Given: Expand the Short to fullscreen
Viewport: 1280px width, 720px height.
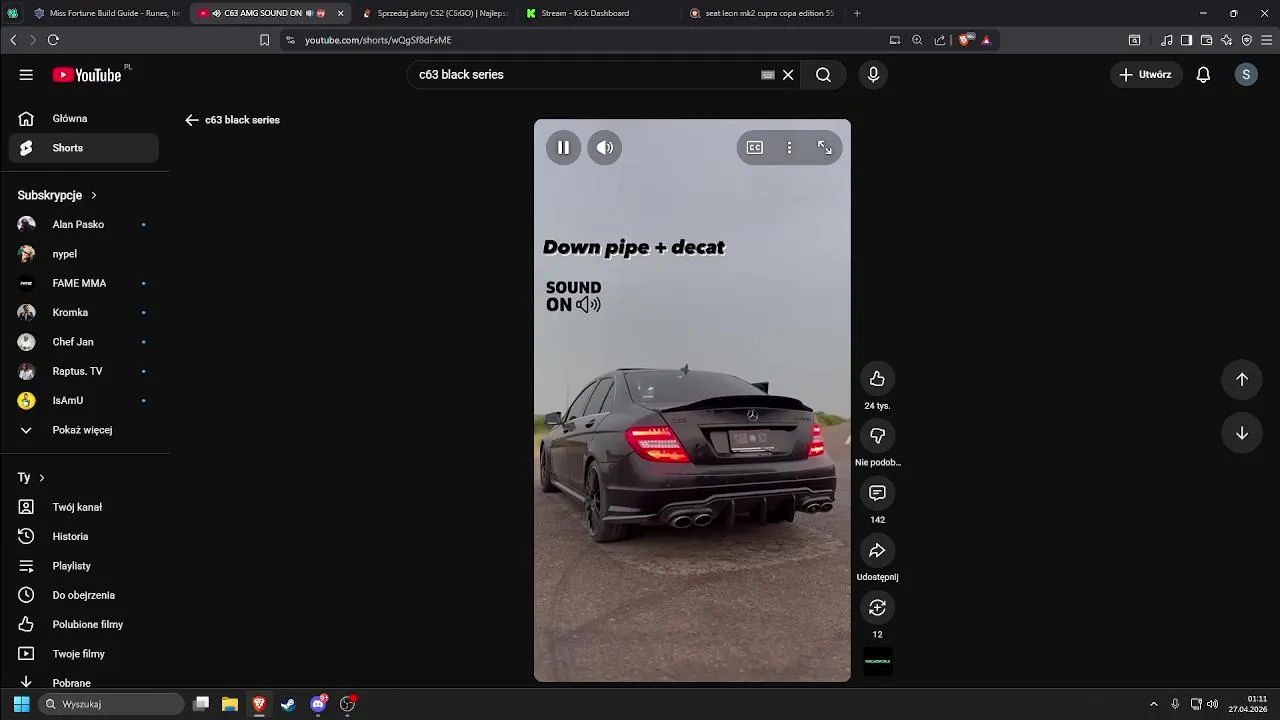Looking at the screenshot, I should (825, 148).
